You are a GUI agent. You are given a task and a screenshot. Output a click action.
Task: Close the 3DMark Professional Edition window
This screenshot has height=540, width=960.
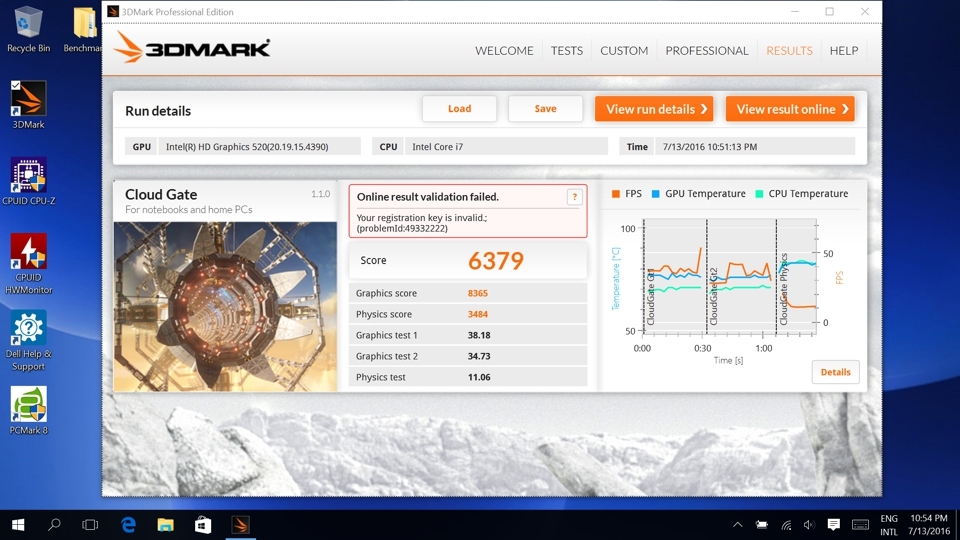[864, 12]
